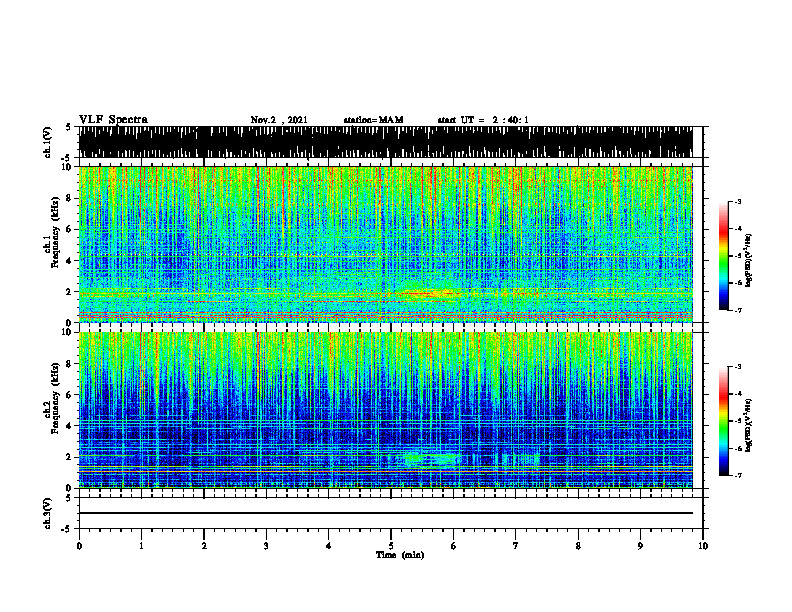Click the -5 tick on ch.3(V) axis
This screenshot has height=612, width=792.
click(67, 529)
